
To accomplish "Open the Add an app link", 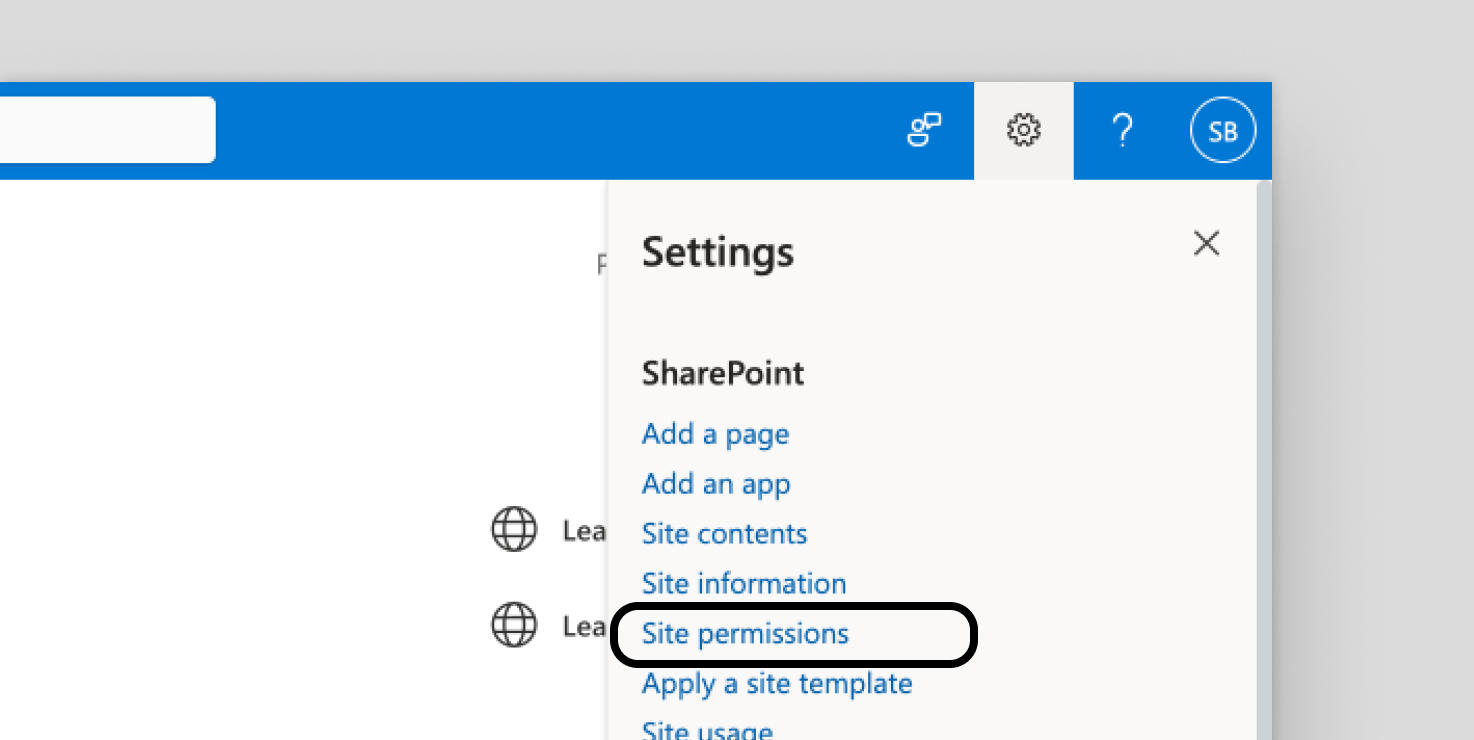I will [716, 484].
